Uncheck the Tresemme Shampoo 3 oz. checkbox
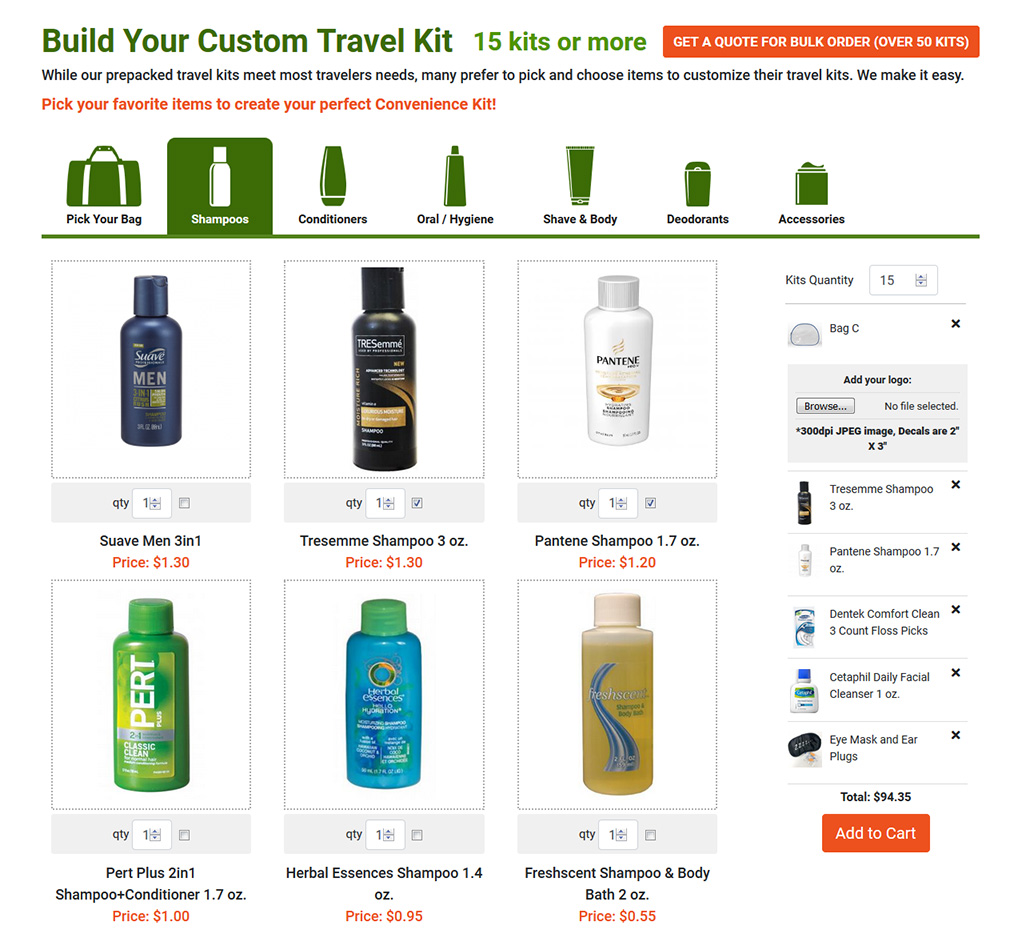The image size is (1018, 938). click(417, 503)
